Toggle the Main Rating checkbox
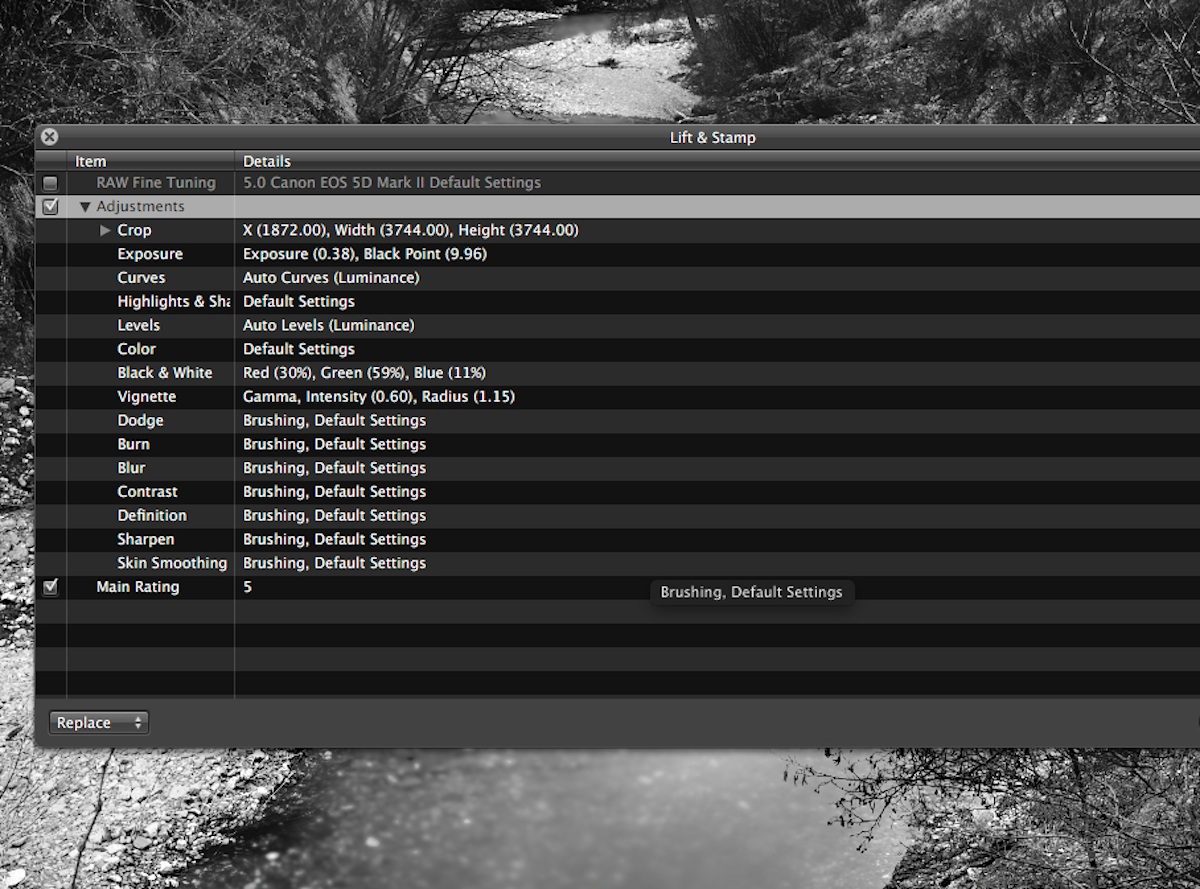This screenshot has width=1200, height=889. [x=51, y=587]
